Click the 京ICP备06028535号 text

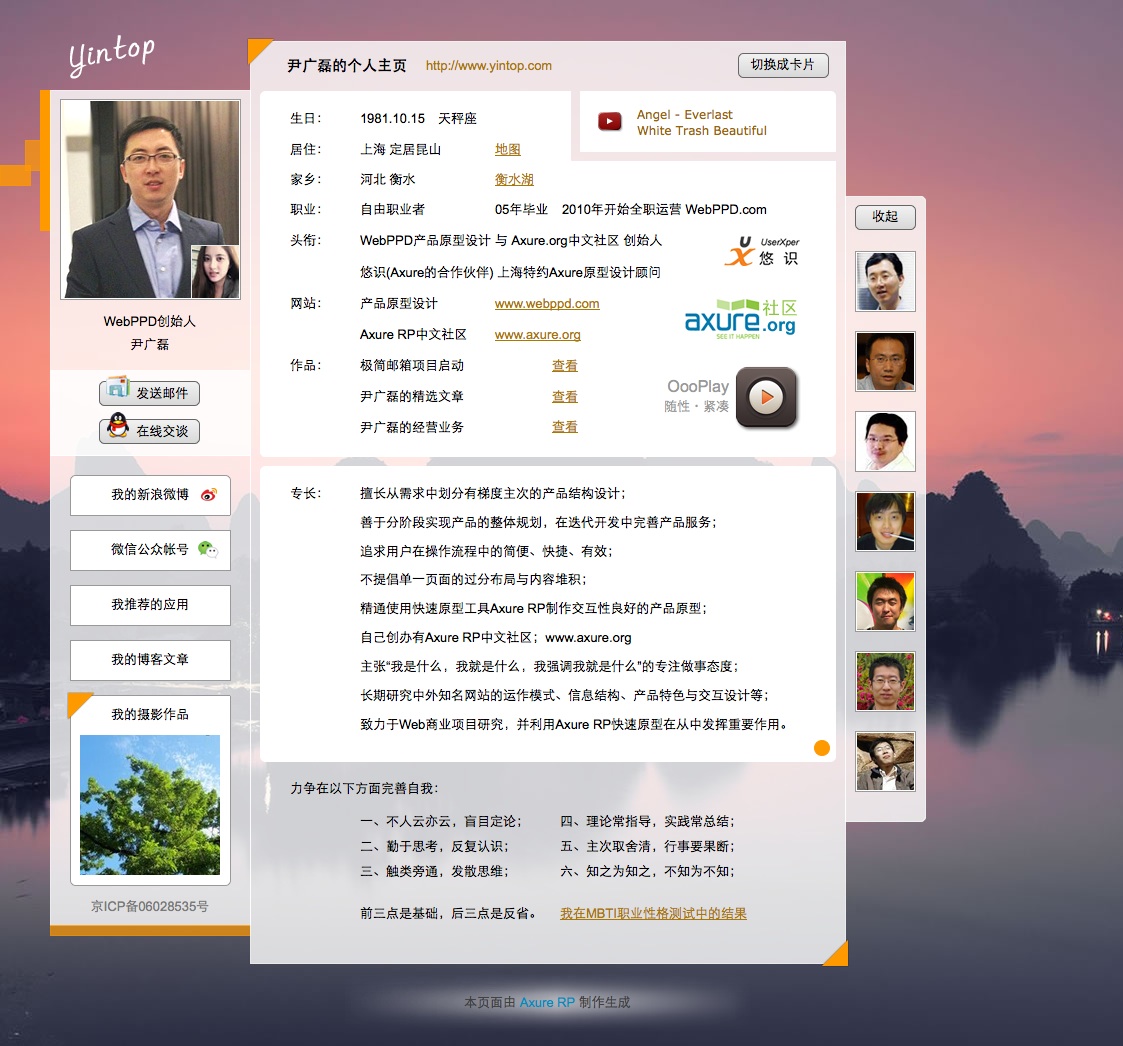tap(150, 906)
